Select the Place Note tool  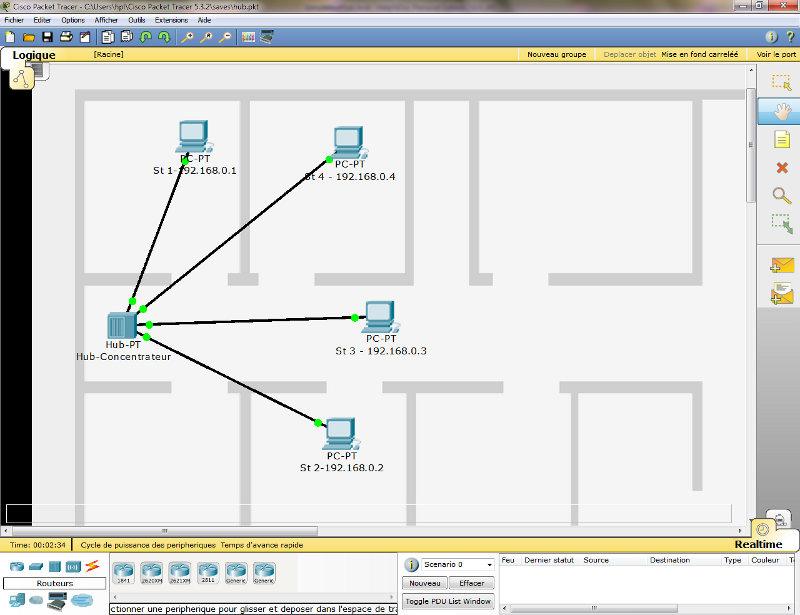tap(782, 139)
